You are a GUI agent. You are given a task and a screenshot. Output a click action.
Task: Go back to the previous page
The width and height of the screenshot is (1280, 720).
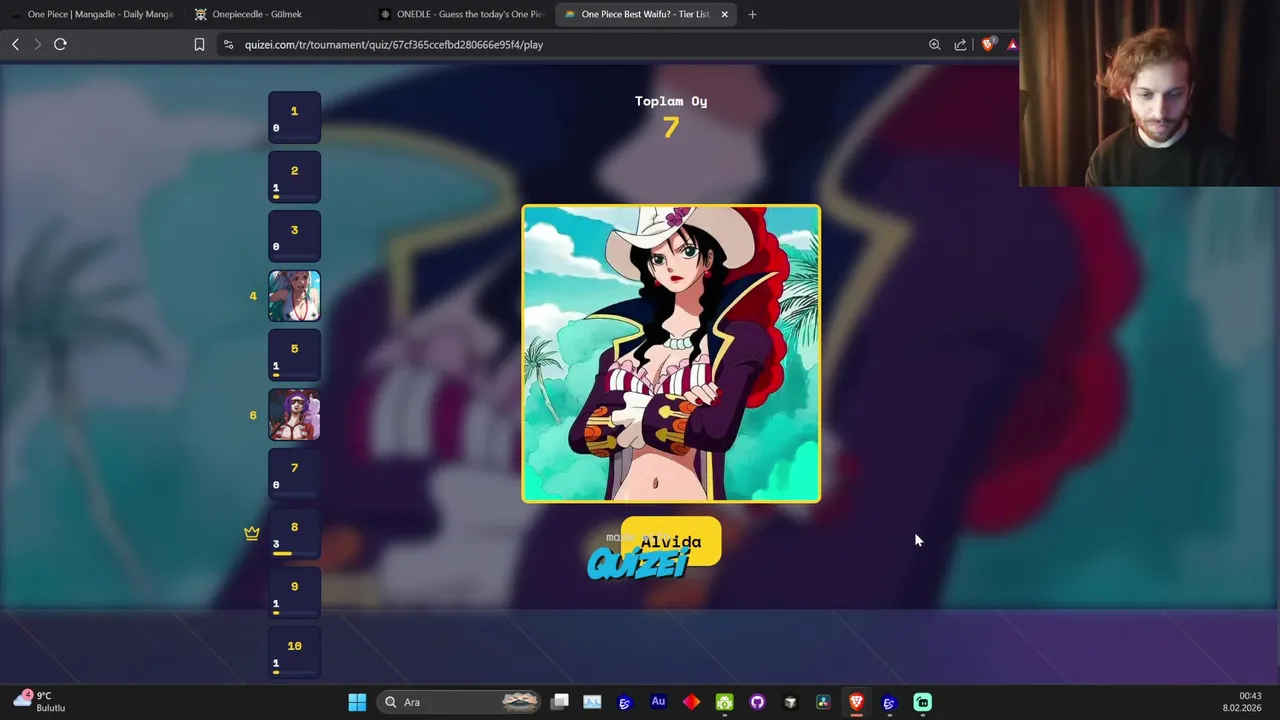click(15, 44)
